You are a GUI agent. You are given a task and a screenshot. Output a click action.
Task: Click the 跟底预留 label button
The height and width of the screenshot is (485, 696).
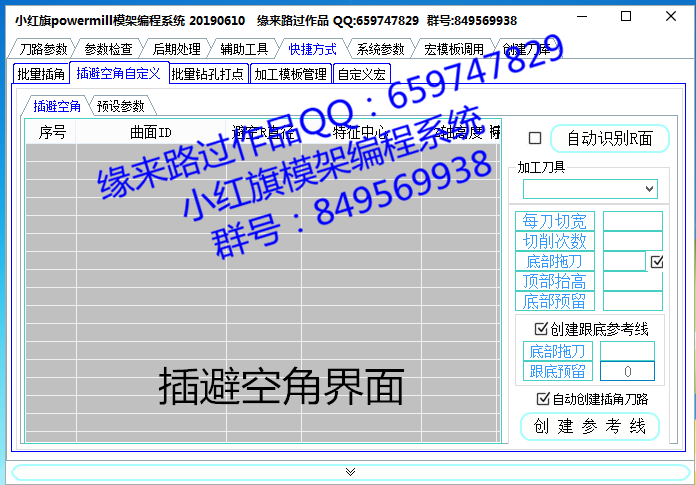[558, 371]
